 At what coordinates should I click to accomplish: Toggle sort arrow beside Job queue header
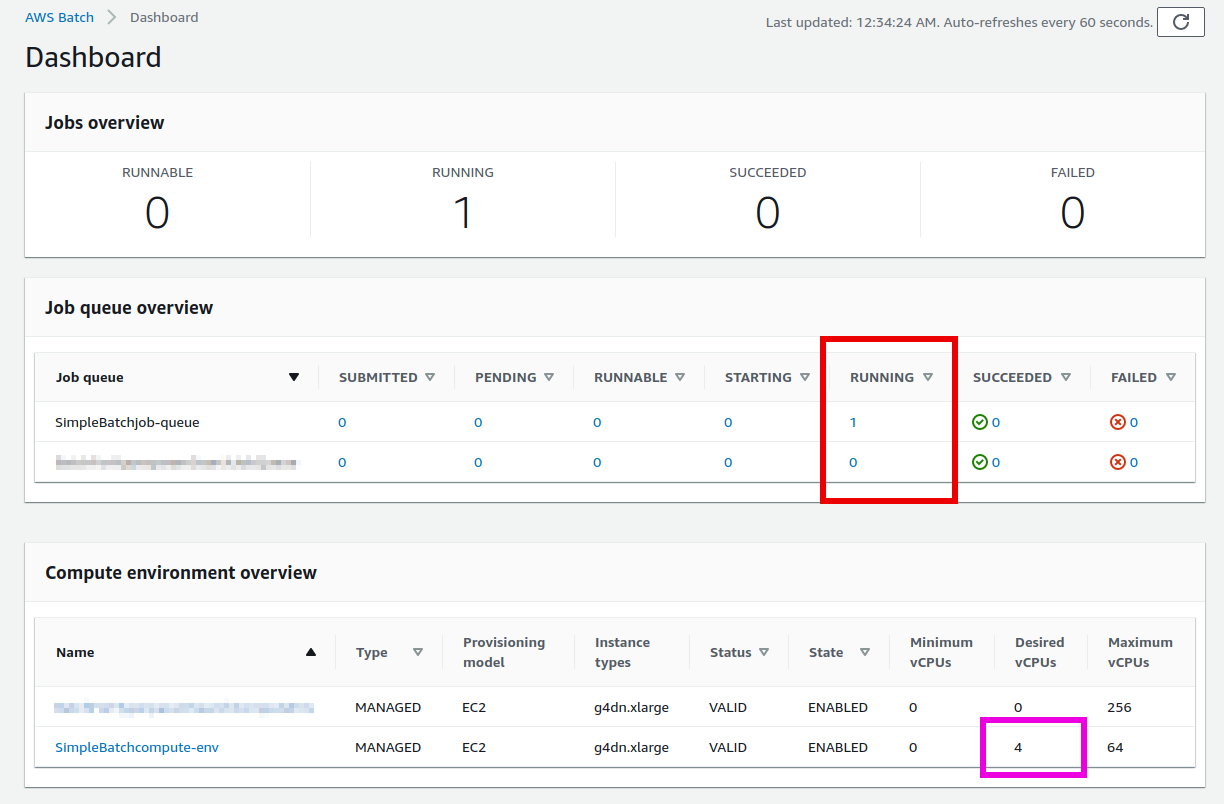294,377
